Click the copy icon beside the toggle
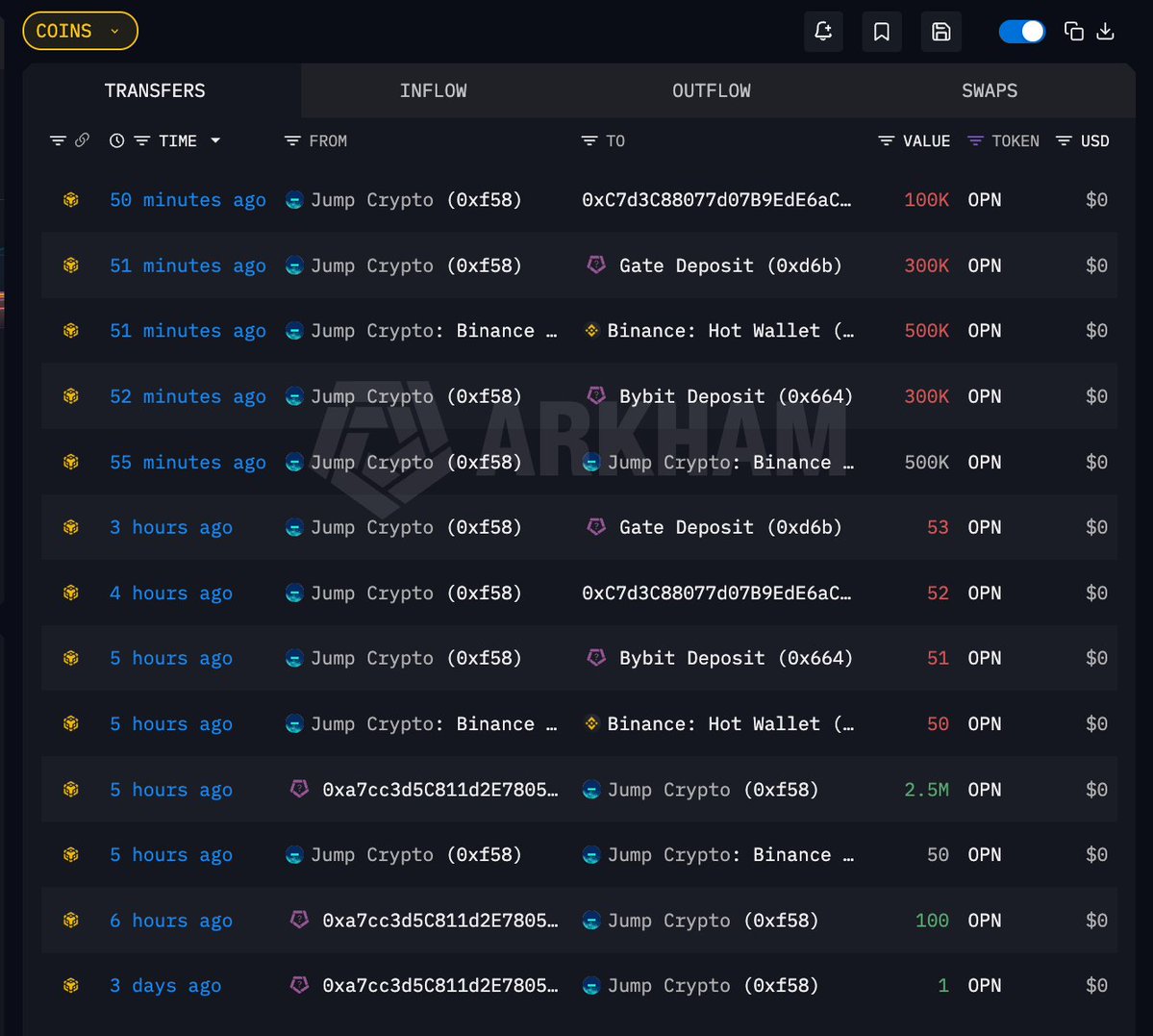Screen dimensions: 1153x1036 [1074, 32]
